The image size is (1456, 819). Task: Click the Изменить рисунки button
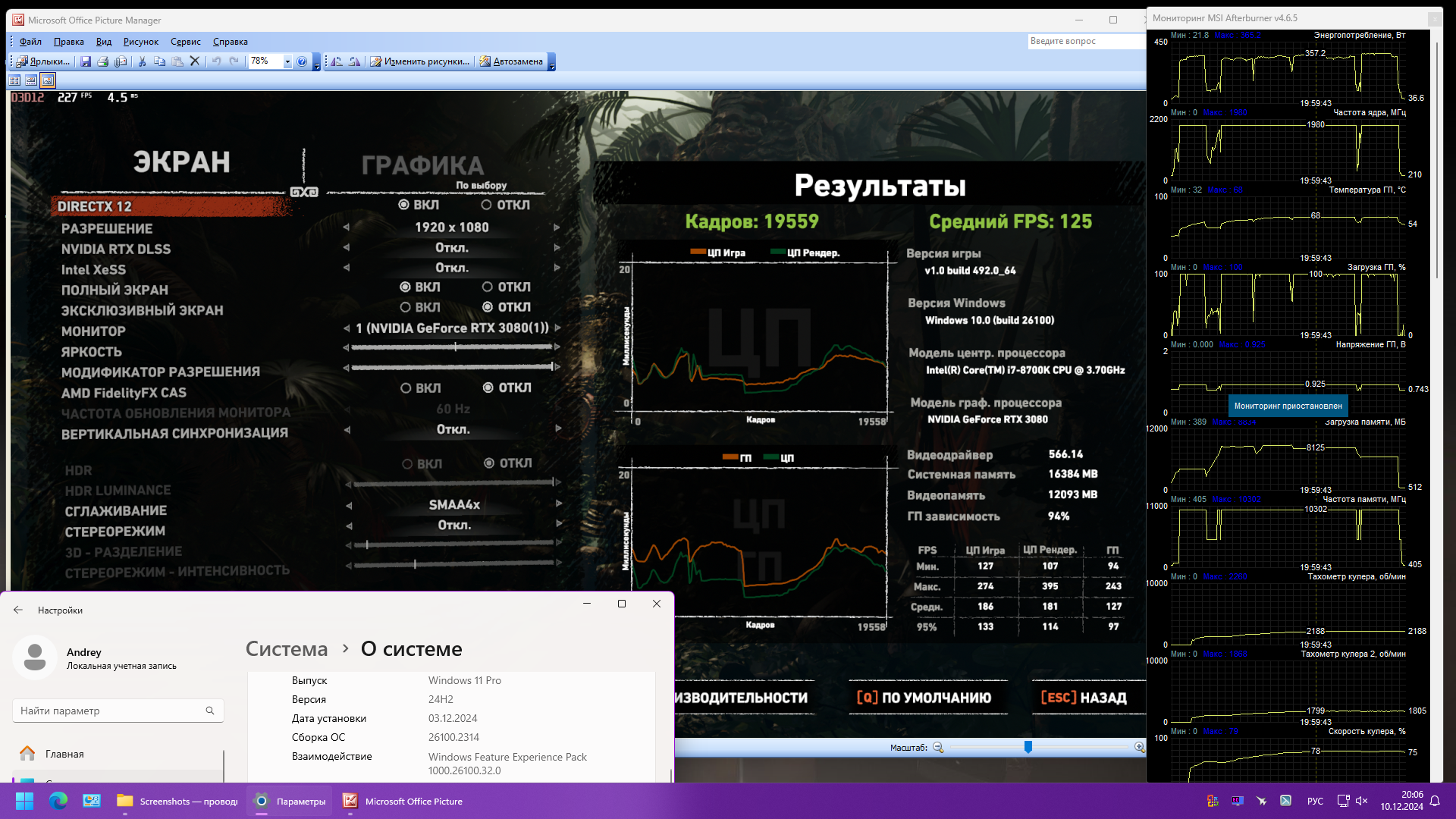[x=419, y=61]
